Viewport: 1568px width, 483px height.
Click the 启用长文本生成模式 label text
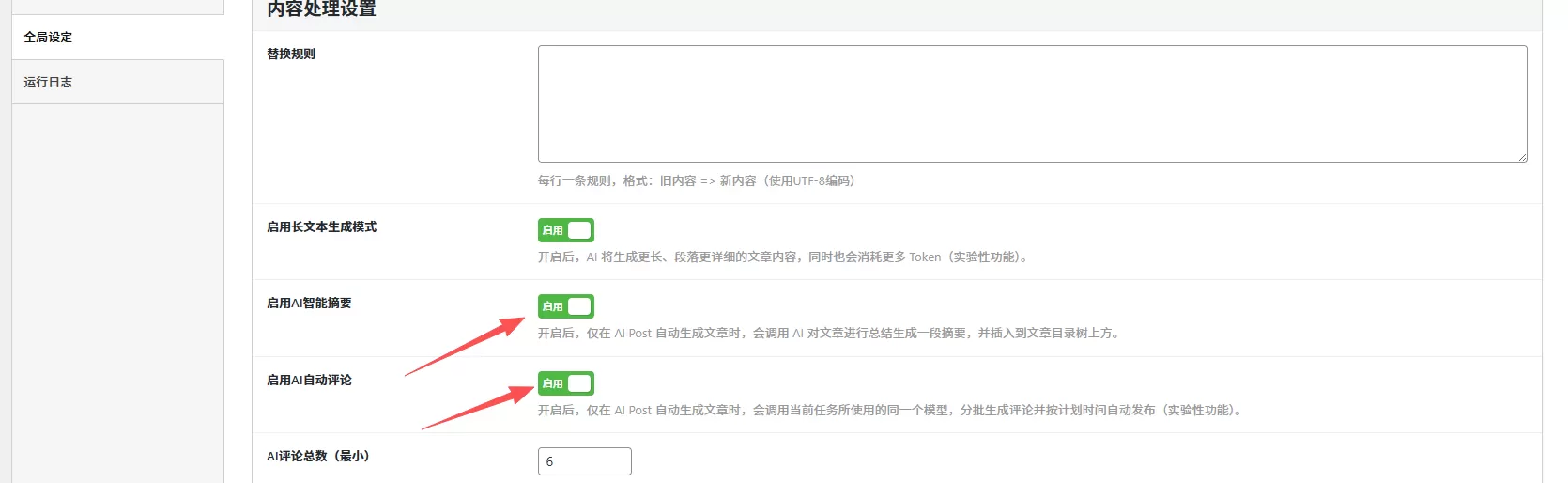321,227
